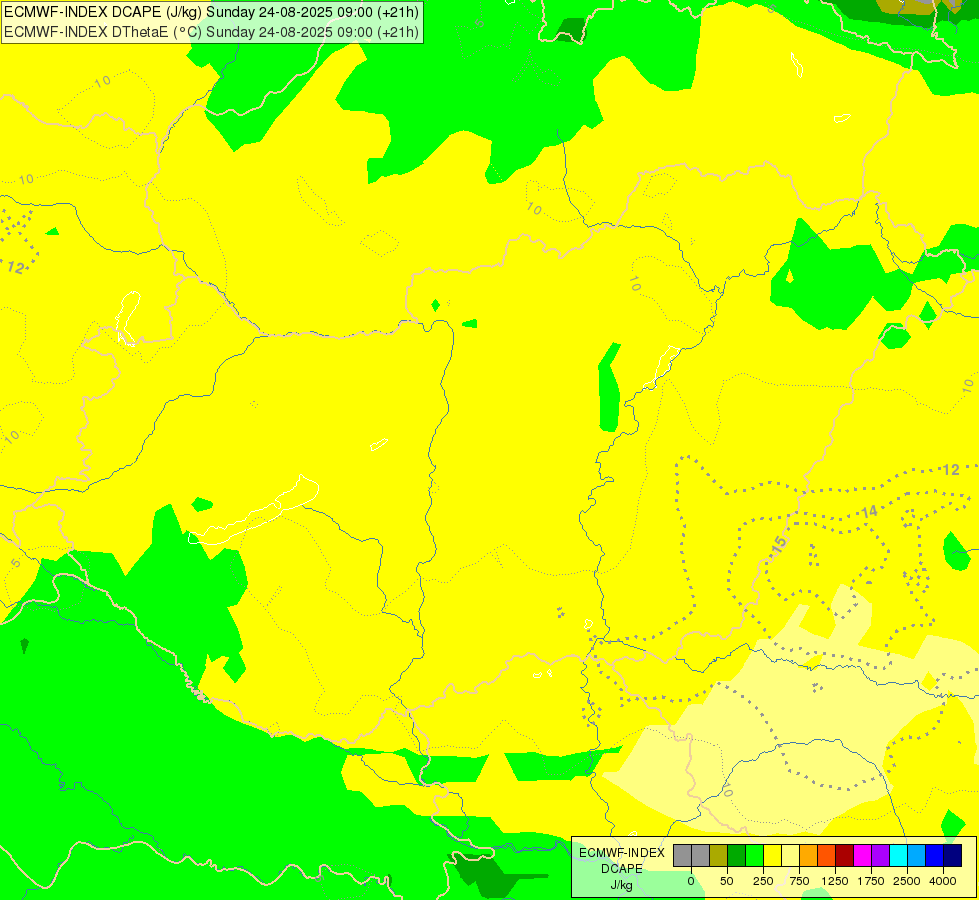
Task: Click the legend scale value 2500
Action: click(907, 881)
